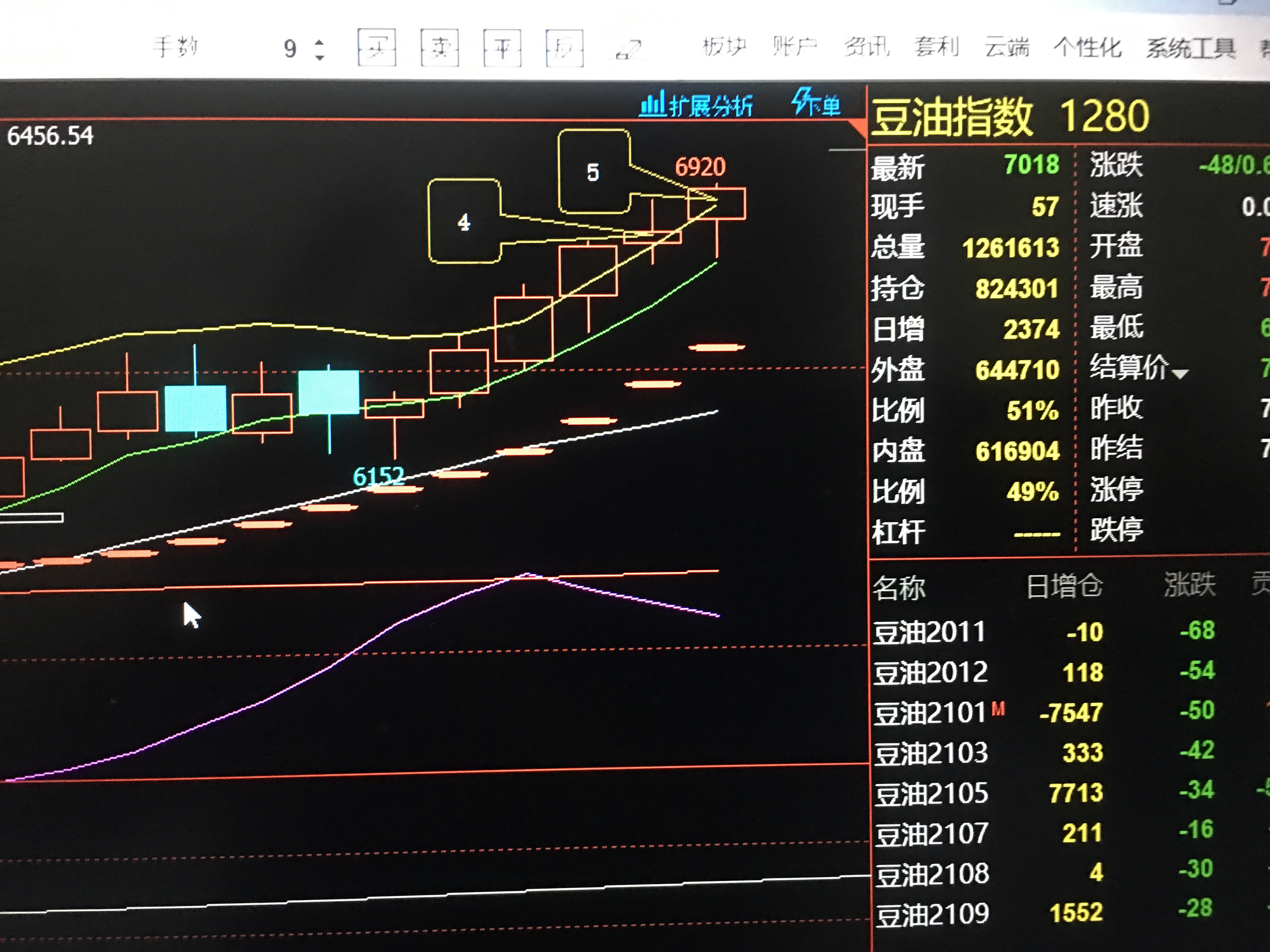The height and width of the screenshot is (952, 1270).
Task: Open the 系统工具 menu
Action: tap(1191, 48)
